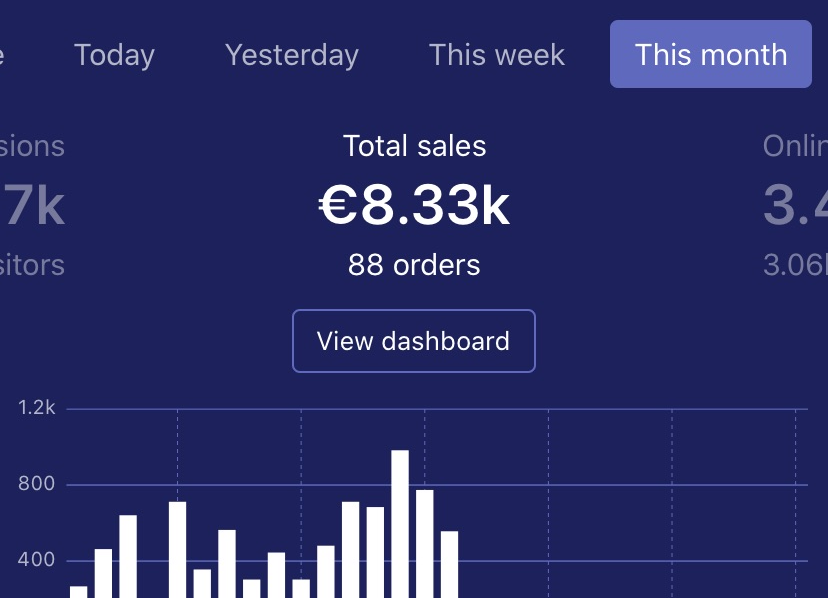Click the visitors count on the left card
Screen dimensions: 828x598
tap(32, 265)
